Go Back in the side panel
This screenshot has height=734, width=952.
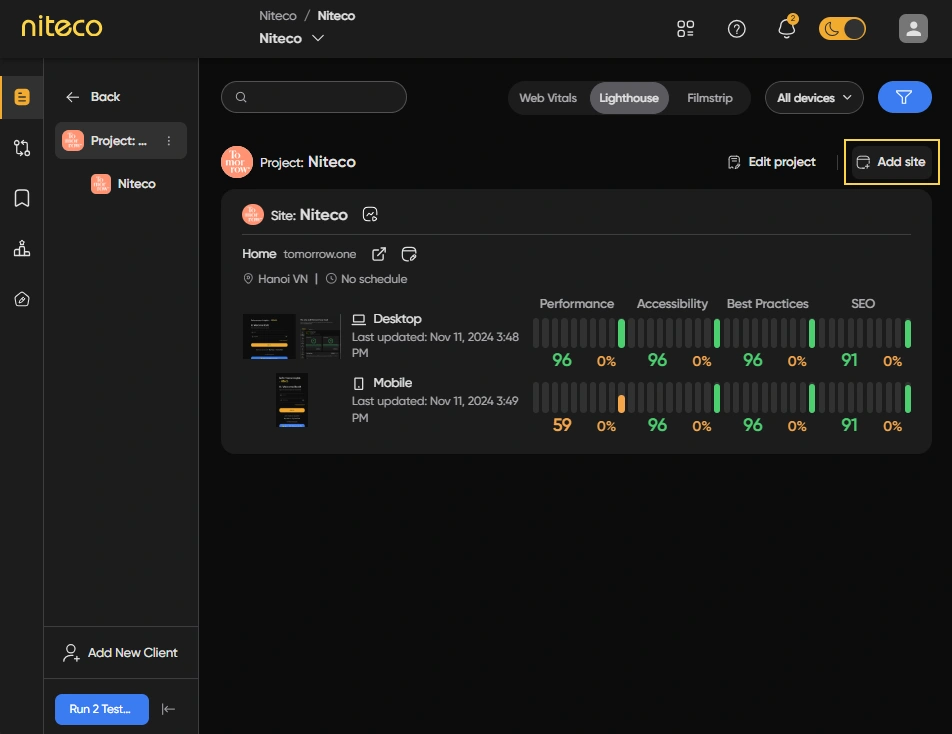point(93,97)
